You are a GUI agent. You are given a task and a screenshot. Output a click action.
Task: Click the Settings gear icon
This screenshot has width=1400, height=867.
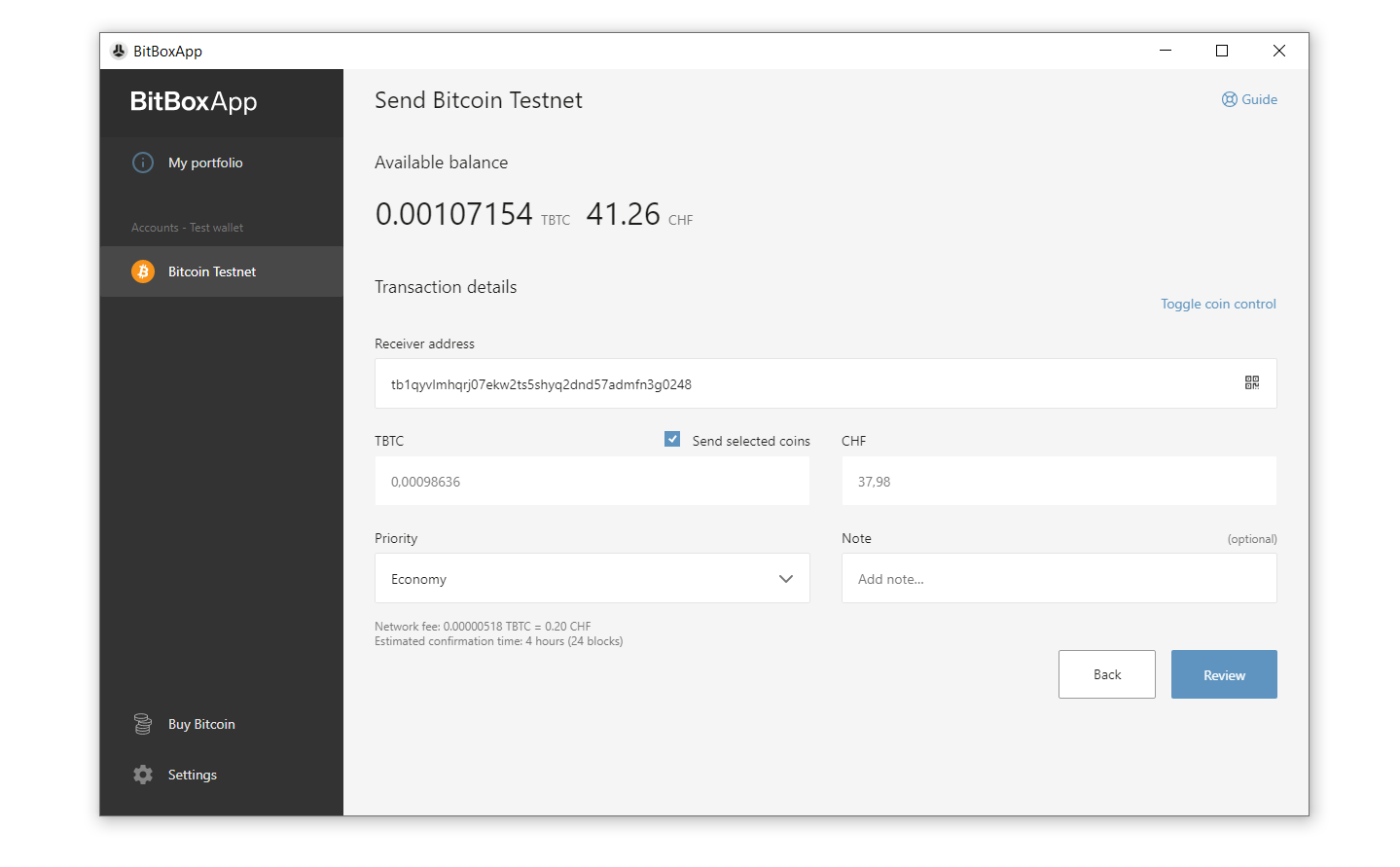tap(143, 775)
